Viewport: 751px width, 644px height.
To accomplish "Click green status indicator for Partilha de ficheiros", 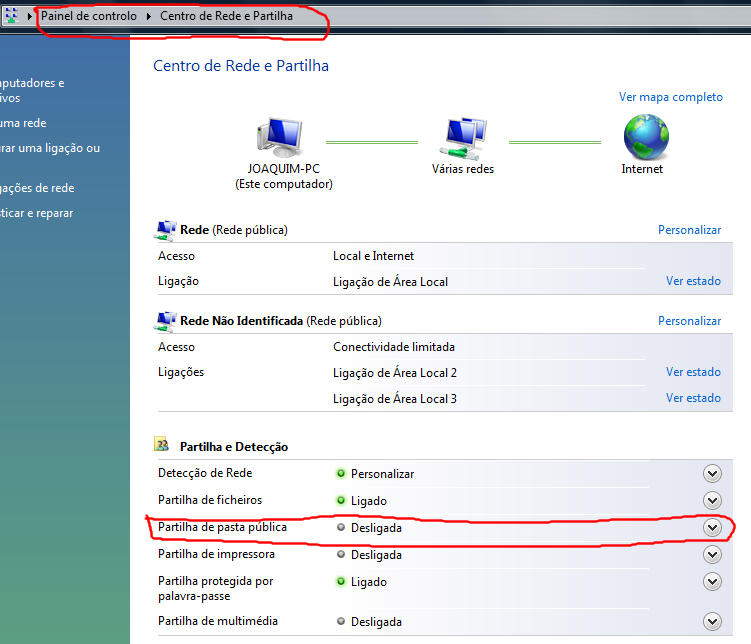I will pos(341,500).
